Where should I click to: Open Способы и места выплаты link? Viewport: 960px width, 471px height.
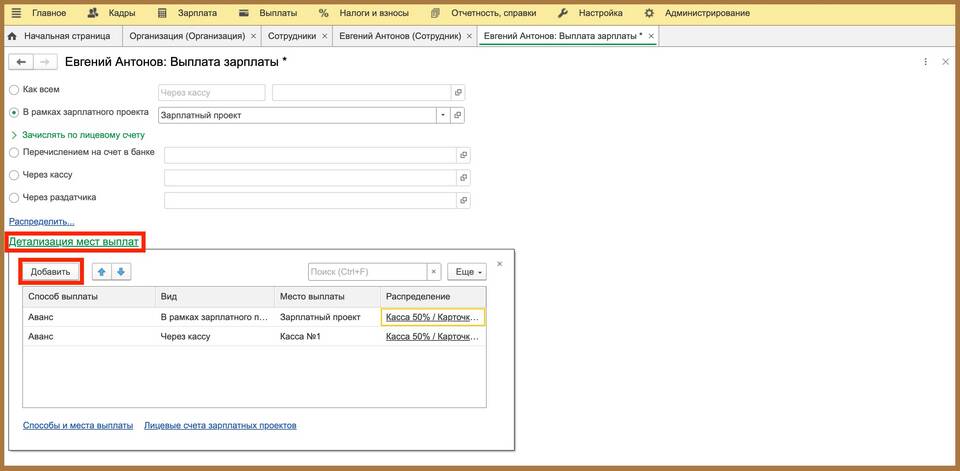pyautogui.click(x=78, y=425)
